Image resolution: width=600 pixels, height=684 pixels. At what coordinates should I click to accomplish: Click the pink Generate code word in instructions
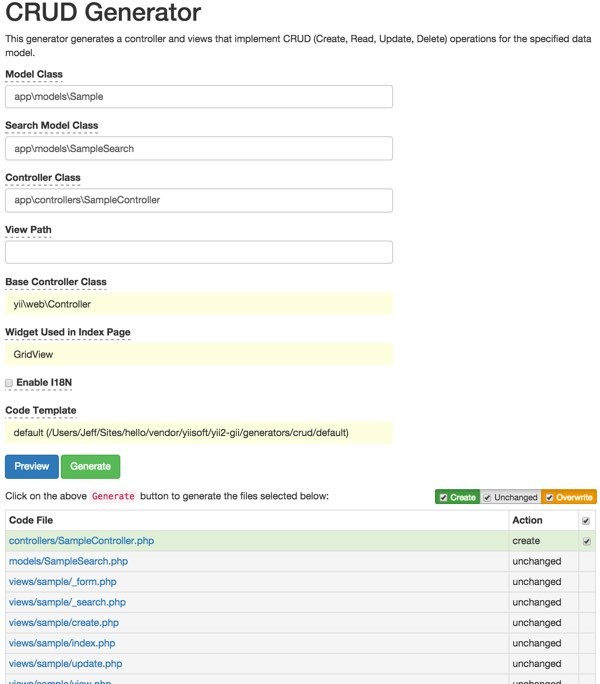[113, 496]
